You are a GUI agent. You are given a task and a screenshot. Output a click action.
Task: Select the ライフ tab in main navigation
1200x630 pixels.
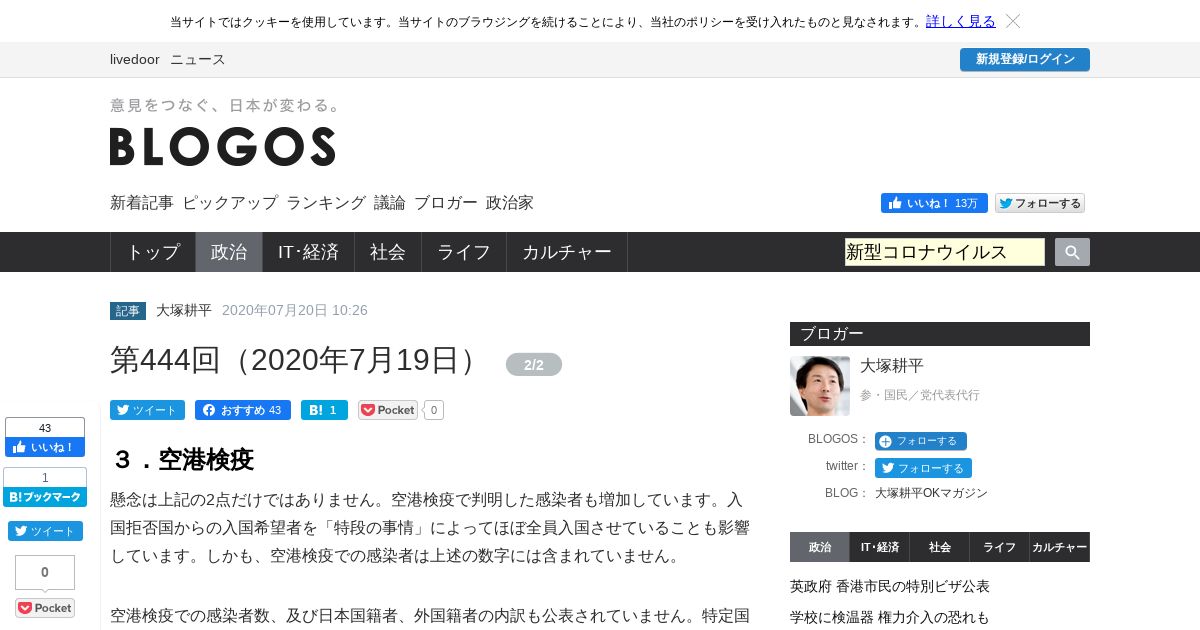tap(464, 252)
